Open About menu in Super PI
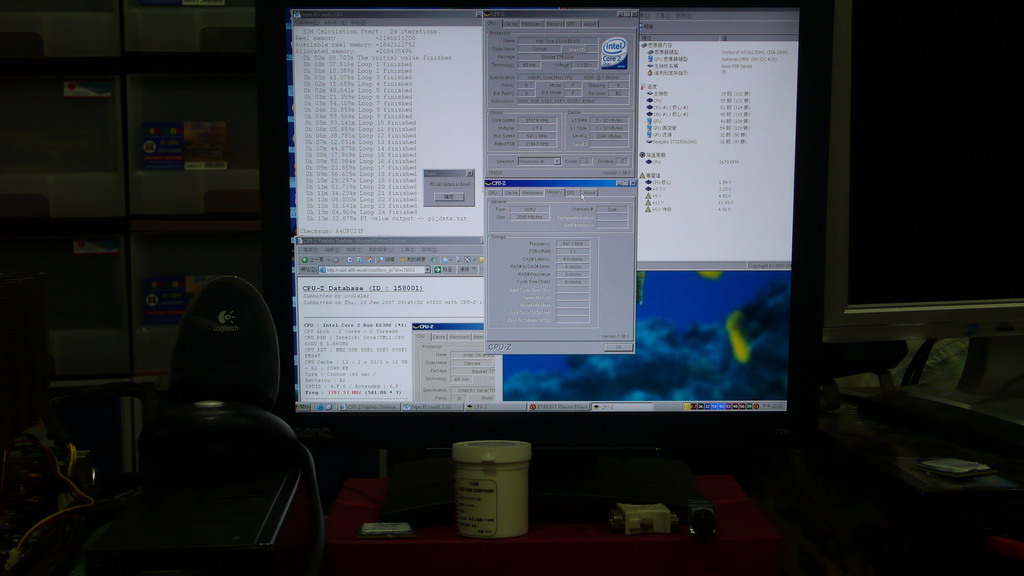Image resolution: width=1024 pixels, height=576 pixels. tap(335, 22)
